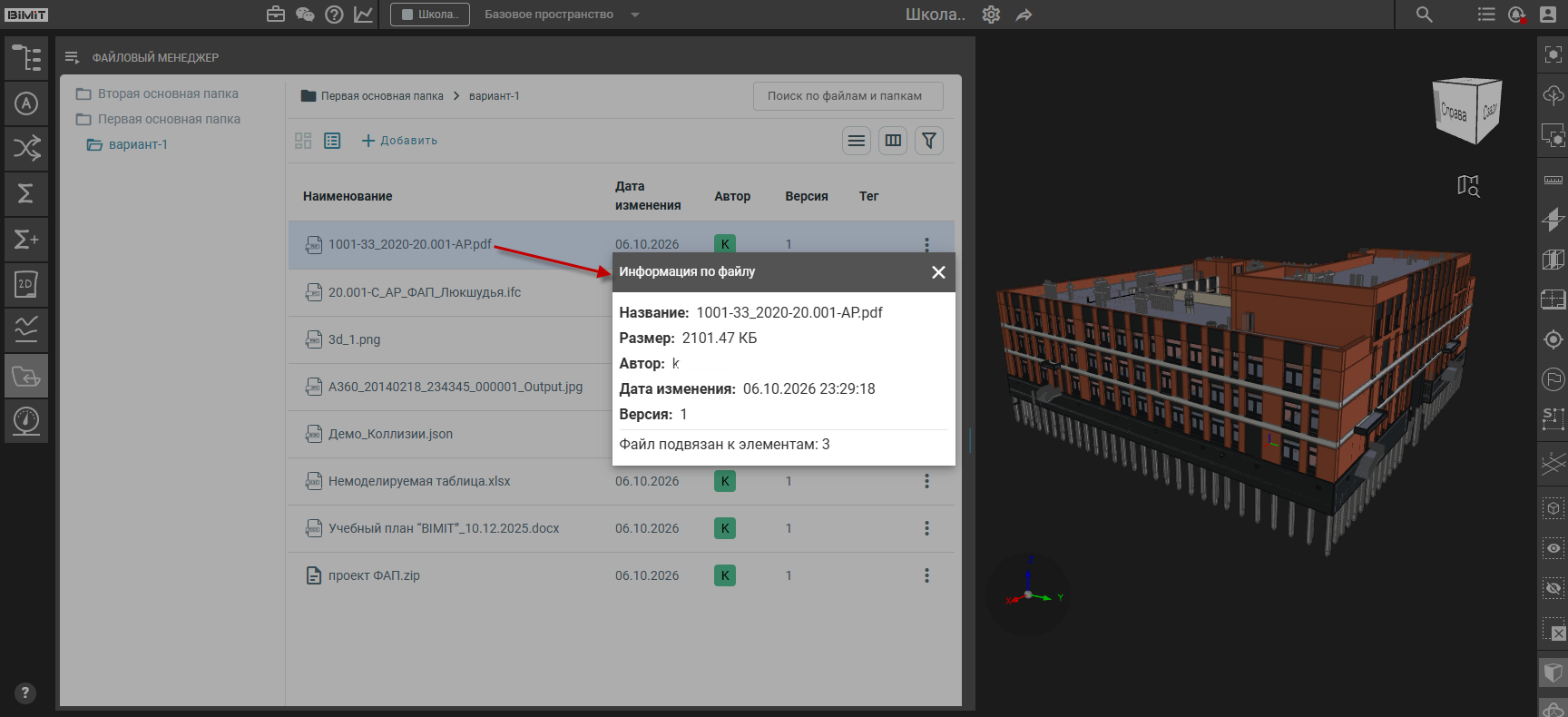Viewport: 1568px width, 717px height.
Task: Open the search magnifier in top bar
Action: click(x=1425, y=15)
